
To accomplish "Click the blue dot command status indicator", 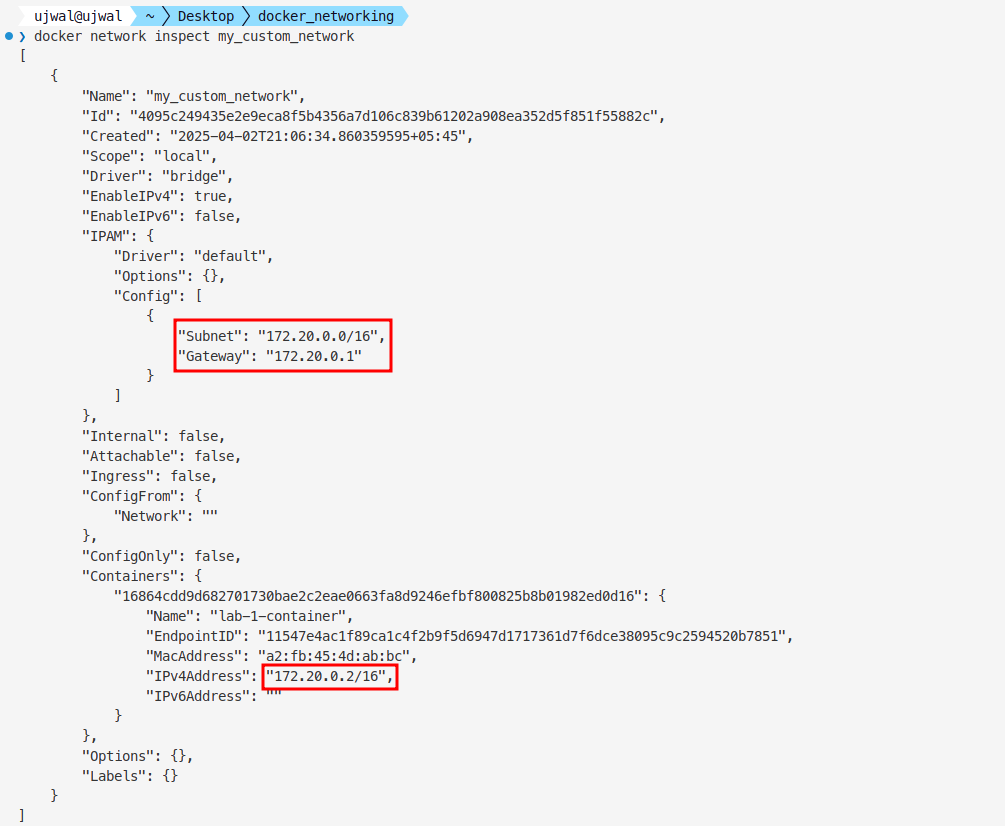I will [9, 36].
